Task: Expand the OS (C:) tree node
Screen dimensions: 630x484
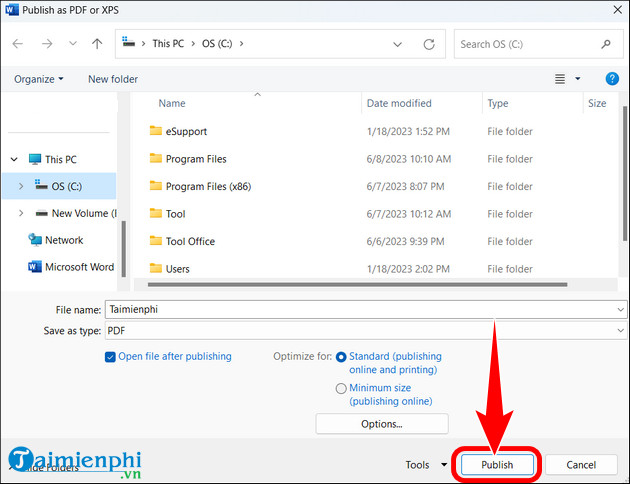Action: click(21, 186)
